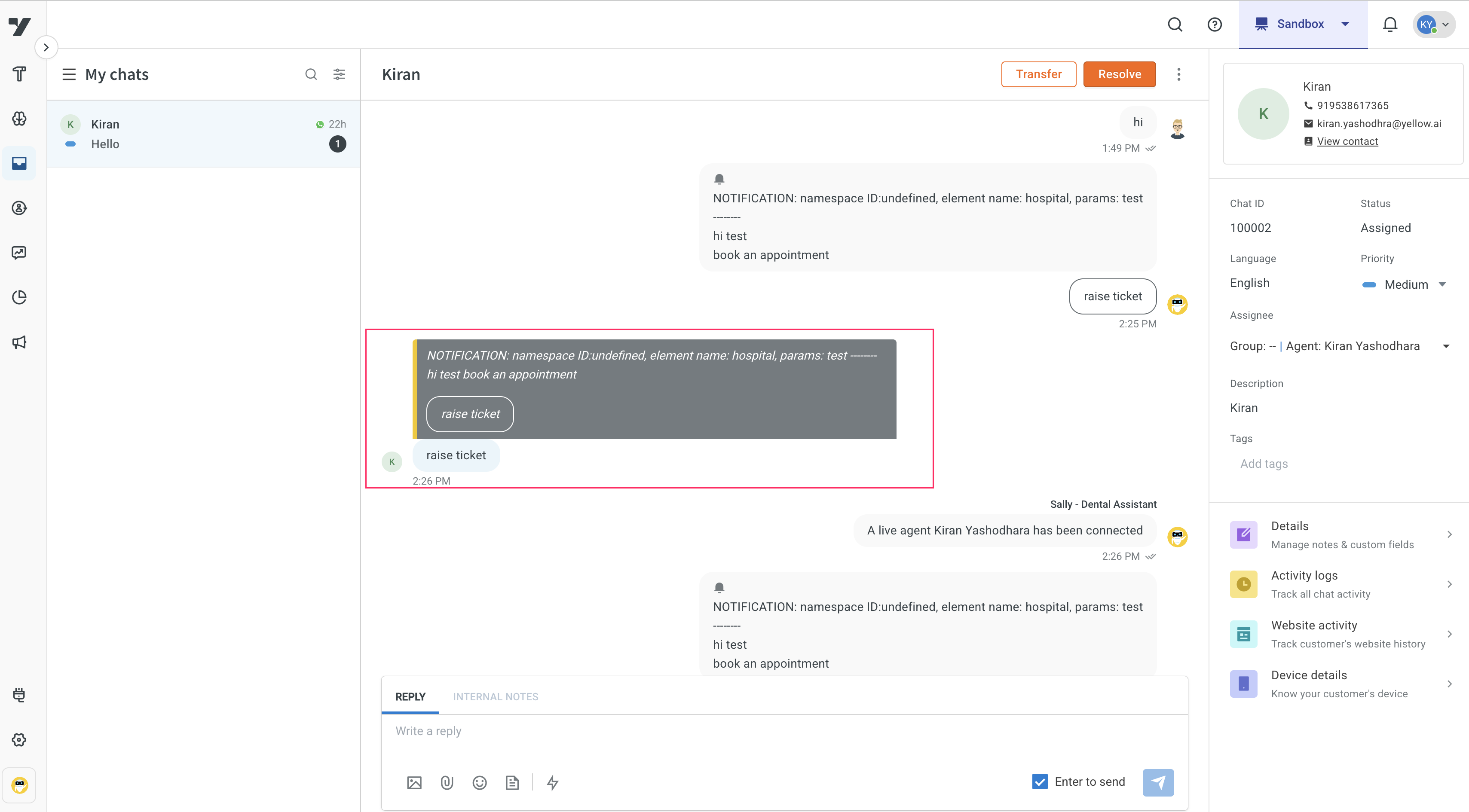Image resolution: width=1469 pixels, height=812 pixels.
Task: Open the chat analytics icon in sidebar
Action: tap(19, 253)
